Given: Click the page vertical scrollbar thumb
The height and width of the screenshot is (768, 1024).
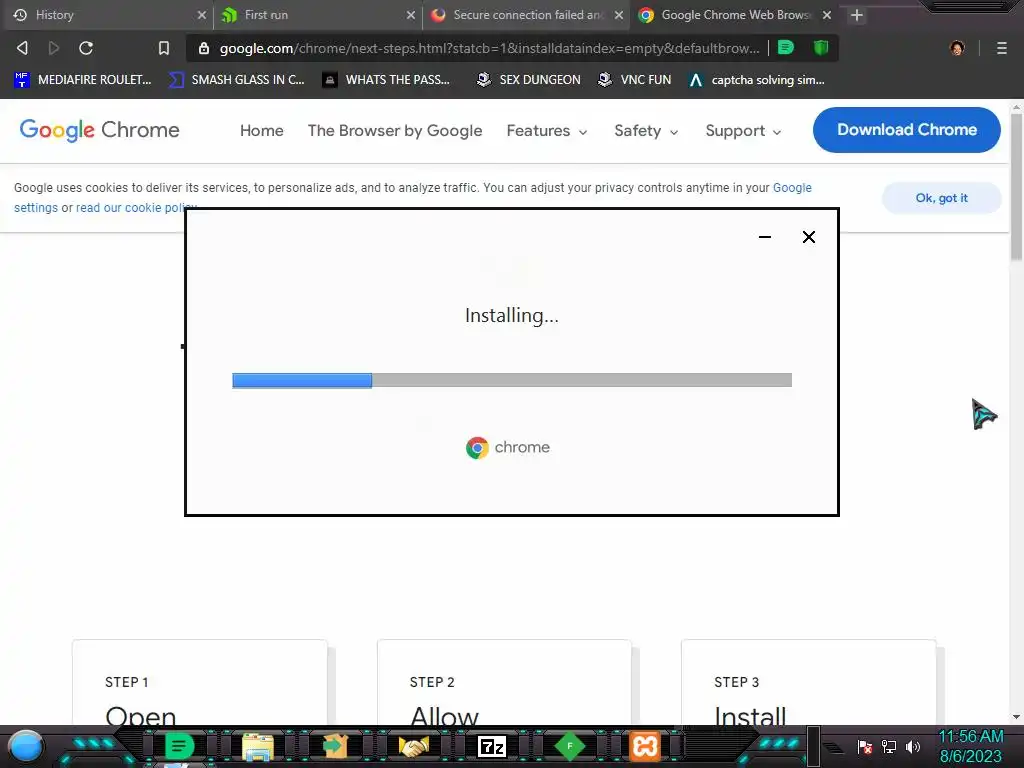Looking at the screenshot, I should (x=1016, y=187).
